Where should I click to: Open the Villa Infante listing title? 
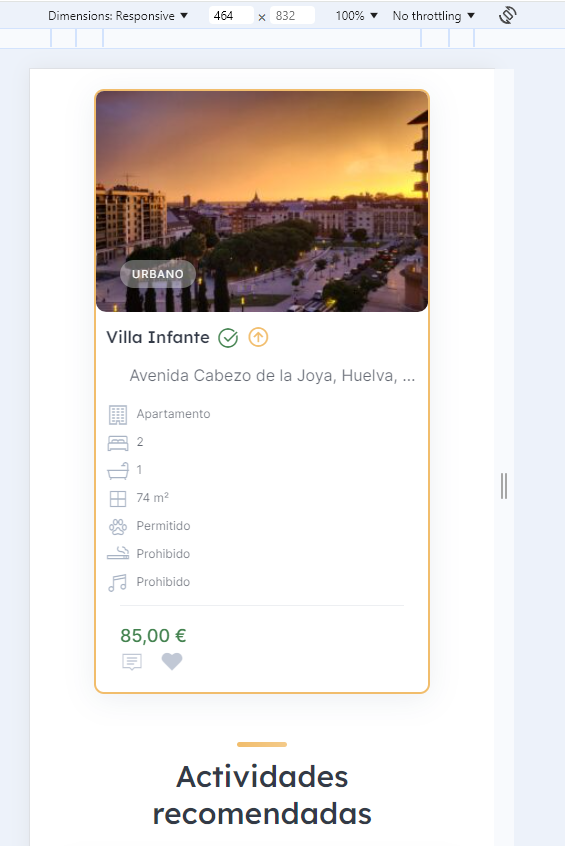pyautogui.click(x=158, y=337)
